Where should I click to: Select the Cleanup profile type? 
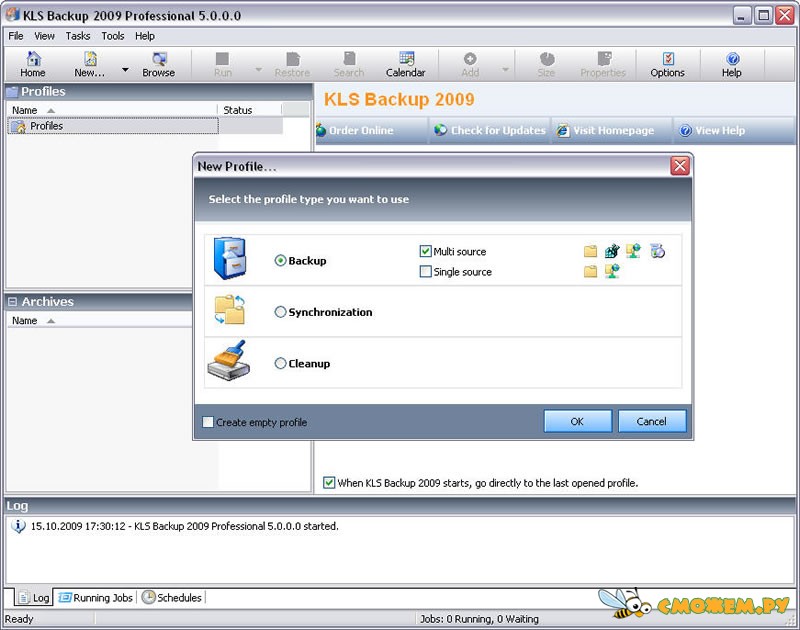tap(280, 363)
